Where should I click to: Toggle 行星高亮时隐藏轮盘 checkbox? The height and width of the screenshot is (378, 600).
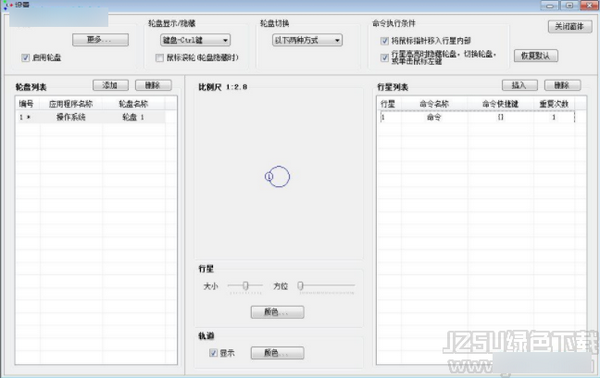coord(385,58)
